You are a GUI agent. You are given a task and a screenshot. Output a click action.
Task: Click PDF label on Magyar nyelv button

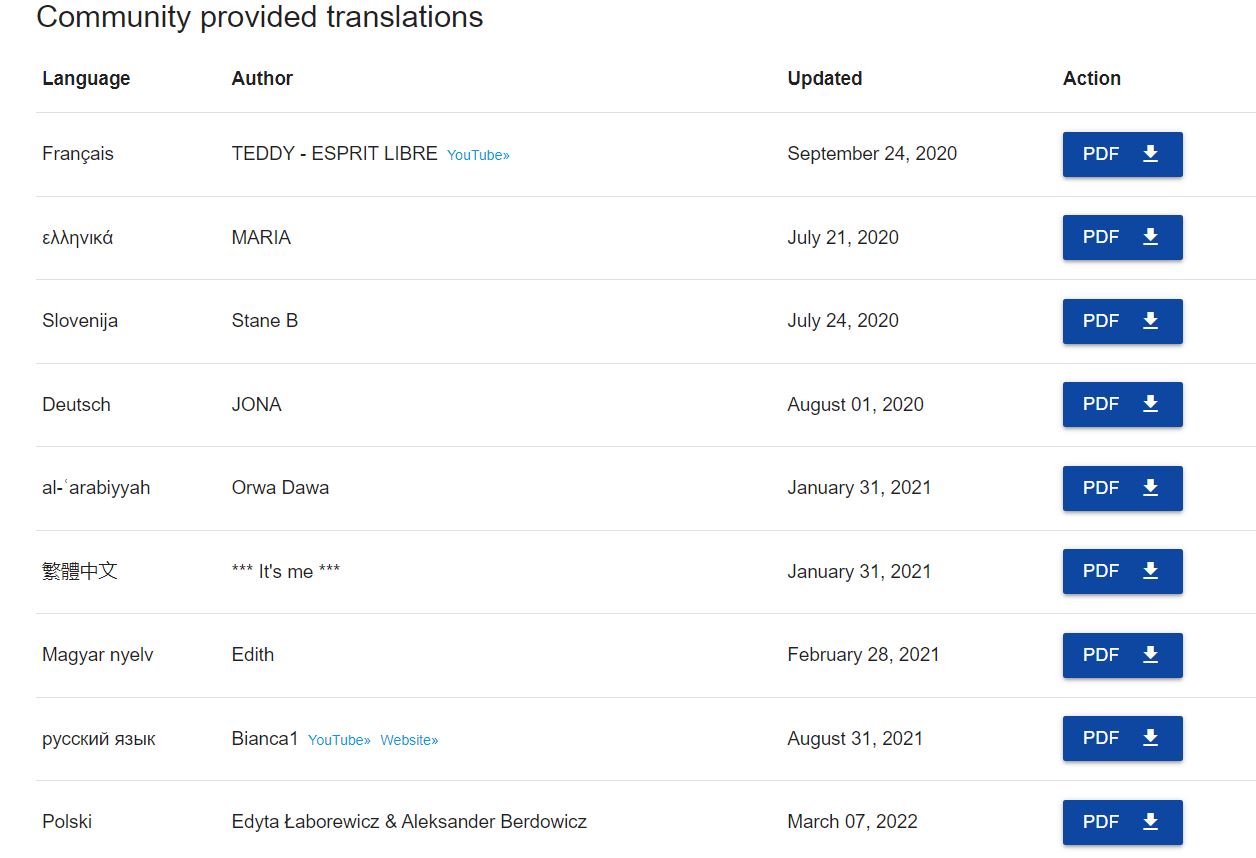coord(1101,655)
